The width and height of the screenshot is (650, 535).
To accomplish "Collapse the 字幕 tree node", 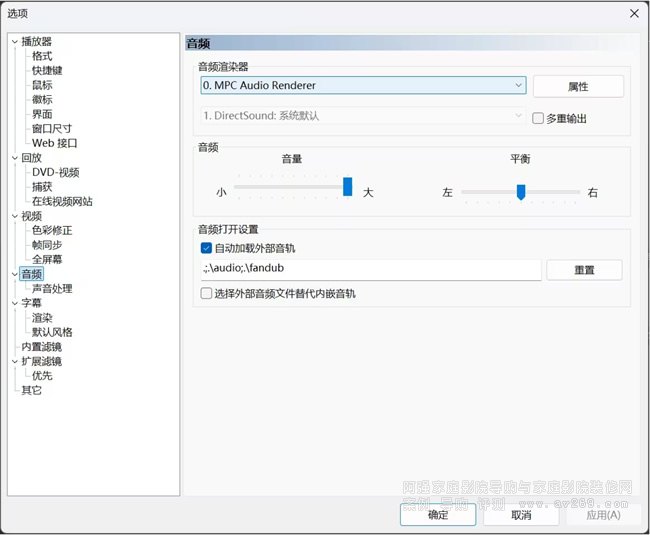I will coord(14,303).
